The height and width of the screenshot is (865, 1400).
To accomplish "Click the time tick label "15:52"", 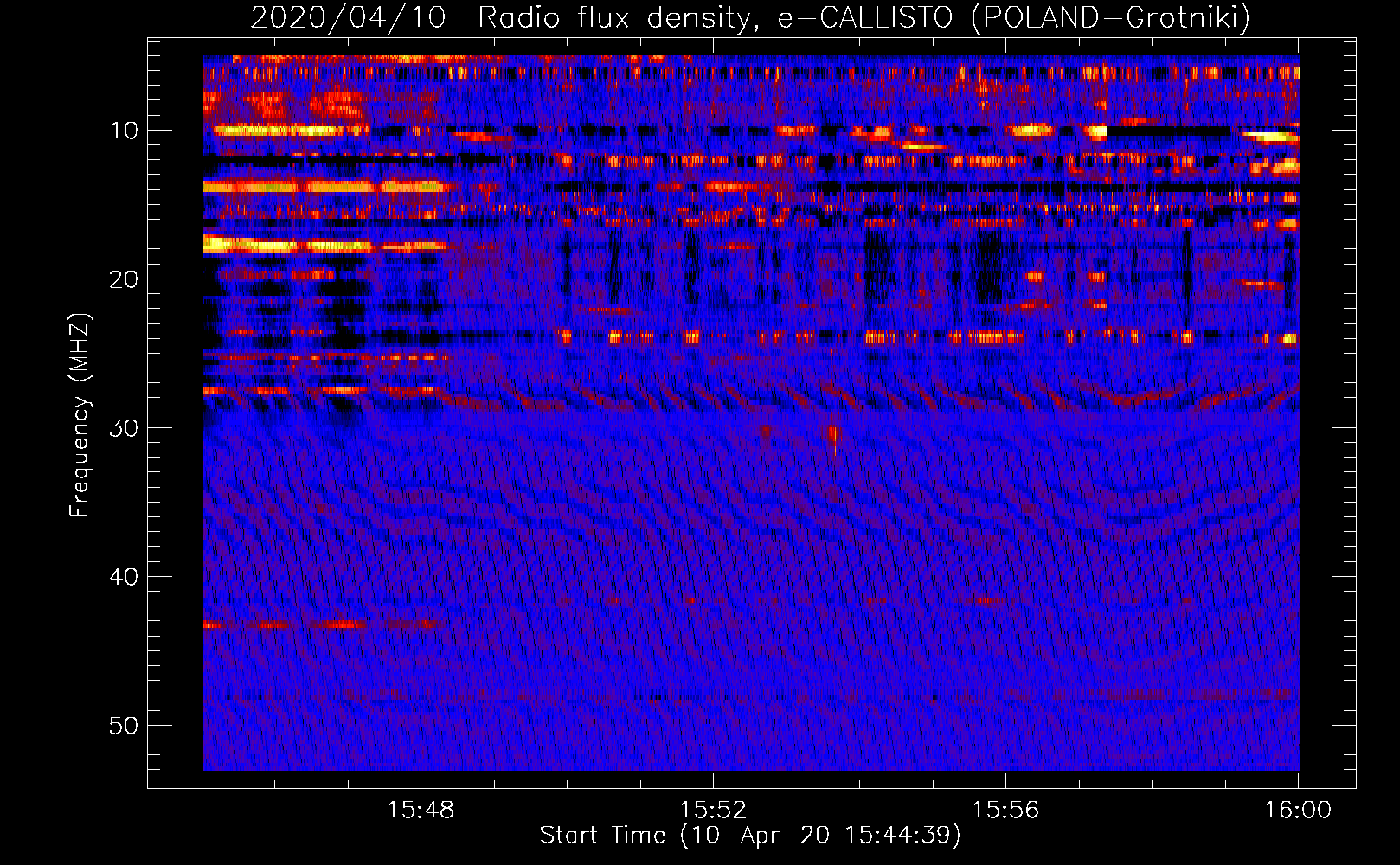I will (713, 811).
